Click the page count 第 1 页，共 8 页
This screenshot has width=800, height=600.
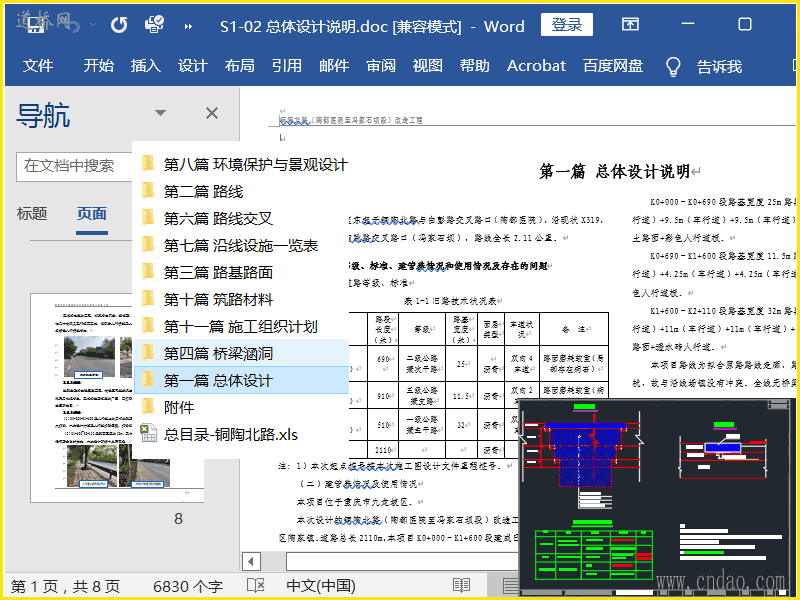pos(65,586)
